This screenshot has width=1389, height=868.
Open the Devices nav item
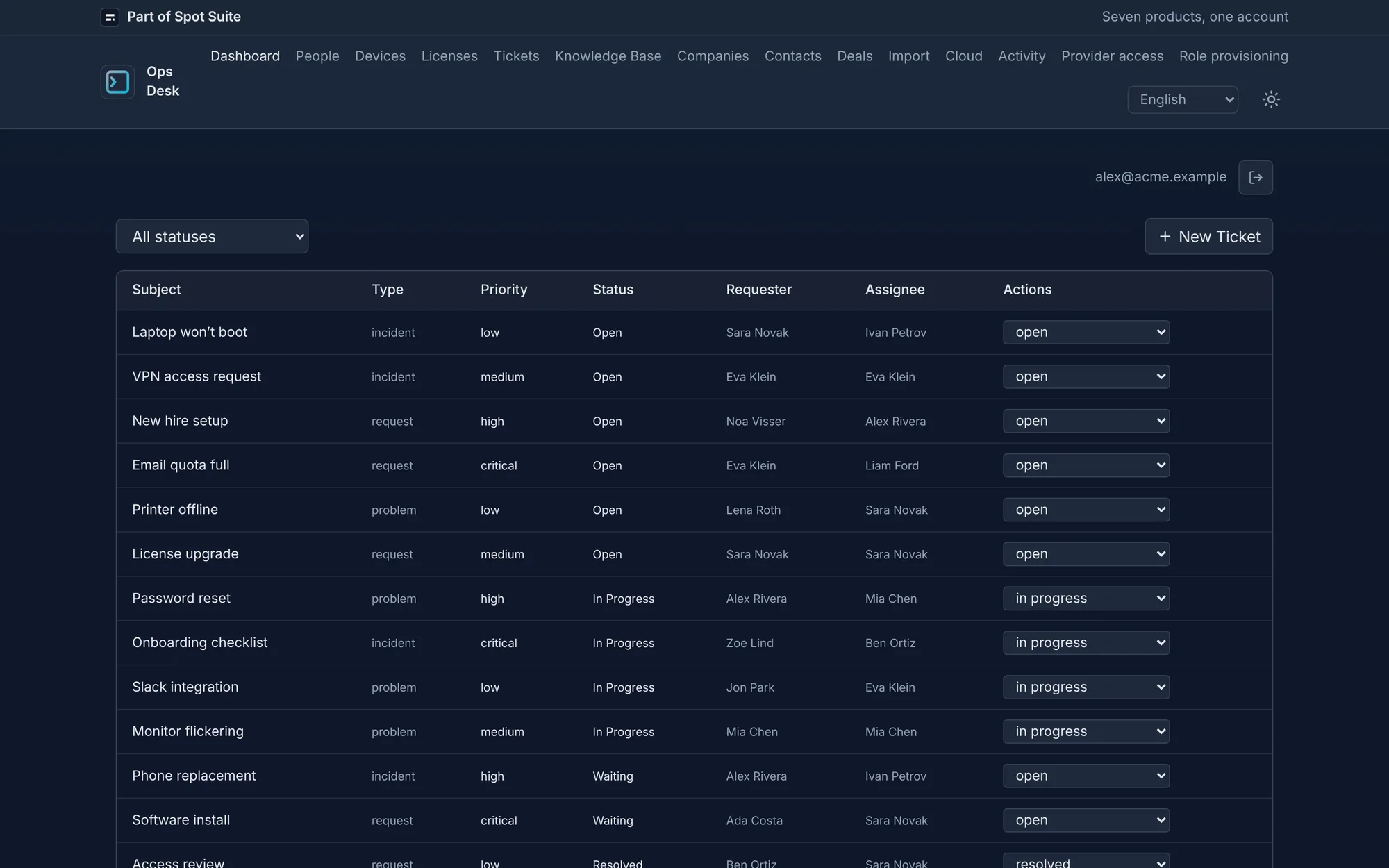pos(380,56)
